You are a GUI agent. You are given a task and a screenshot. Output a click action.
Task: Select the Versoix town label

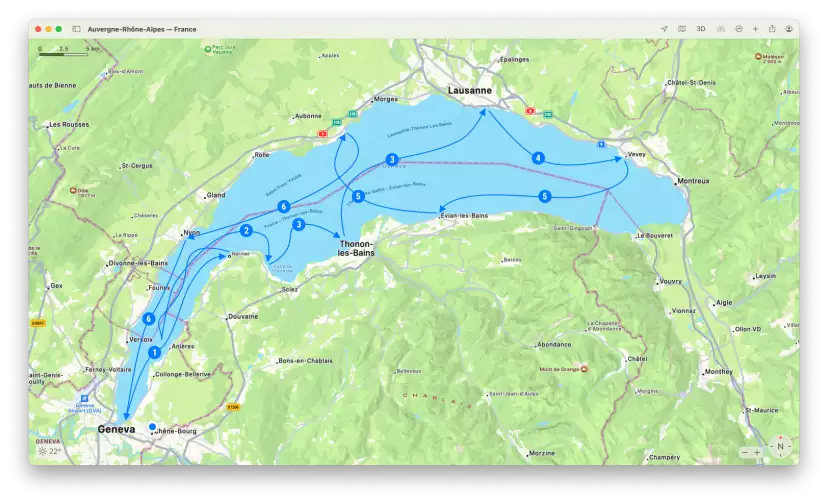[141, 339]
